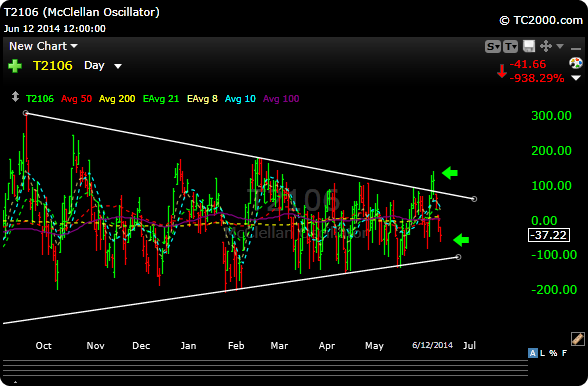Open the New Chart dropdown menu
Screen dimensions: 588x386
43,46
